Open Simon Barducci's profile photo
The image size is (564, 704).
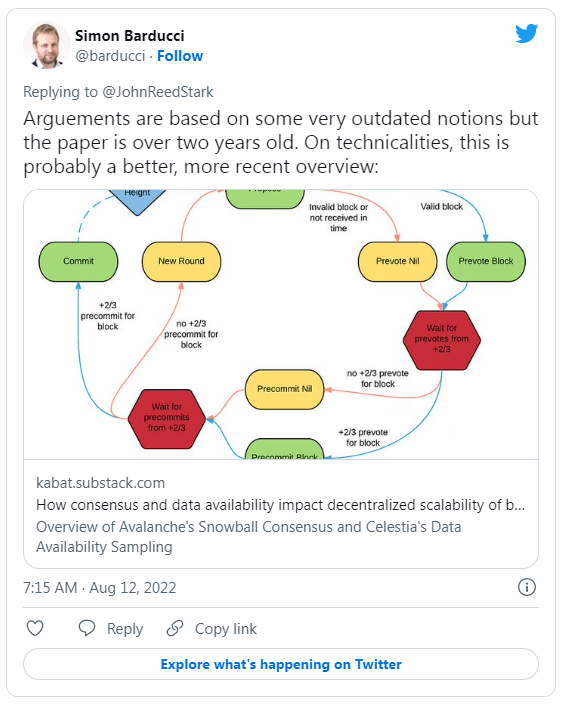coord(47,45)
